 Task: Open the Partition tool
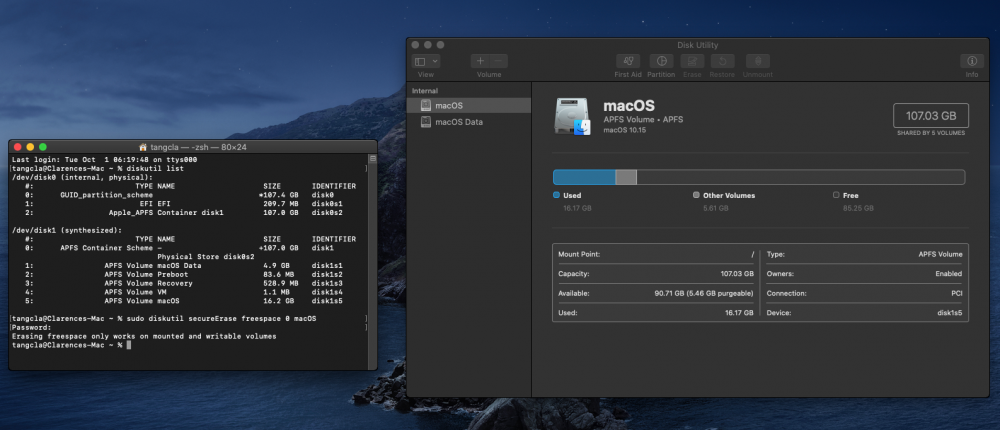coord(661,61)
